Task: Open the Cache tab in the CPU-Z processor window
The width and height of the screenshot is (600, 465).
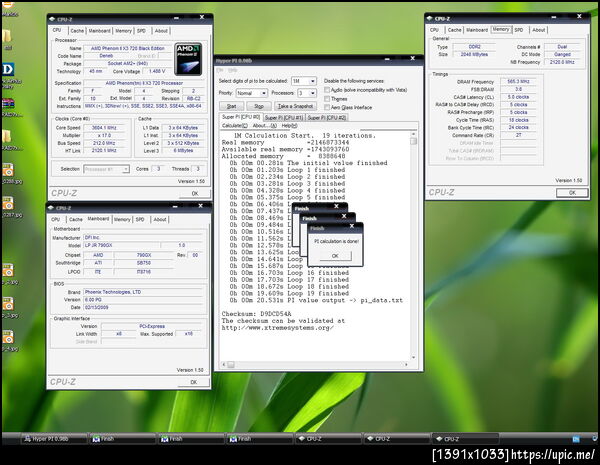Action: (77, 31)
